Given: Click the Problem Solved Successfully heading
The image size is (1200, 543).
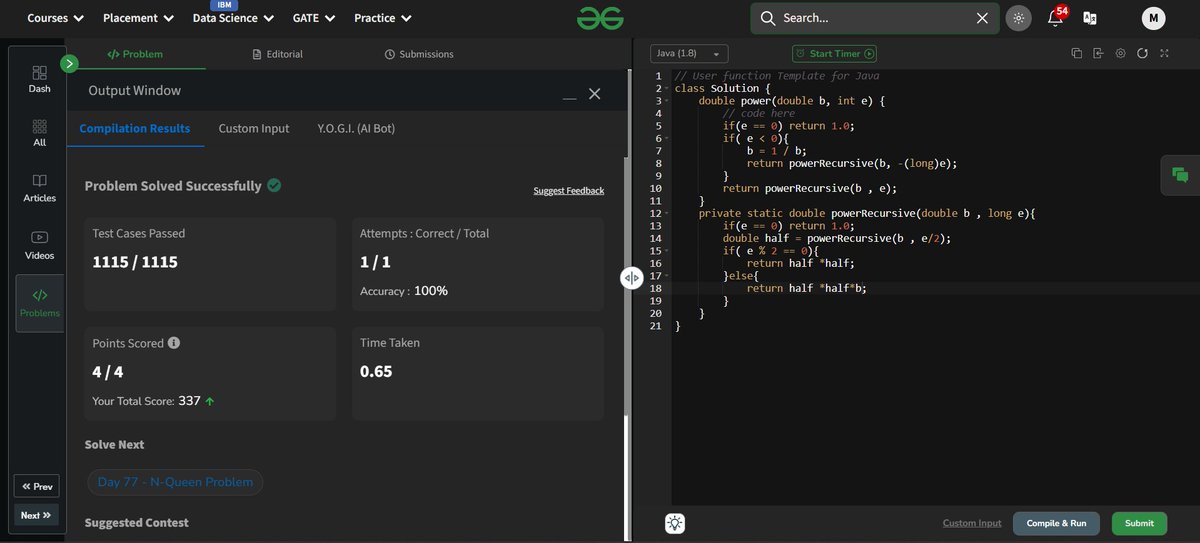Looking at the screenshot, I should tap(173, 186).
